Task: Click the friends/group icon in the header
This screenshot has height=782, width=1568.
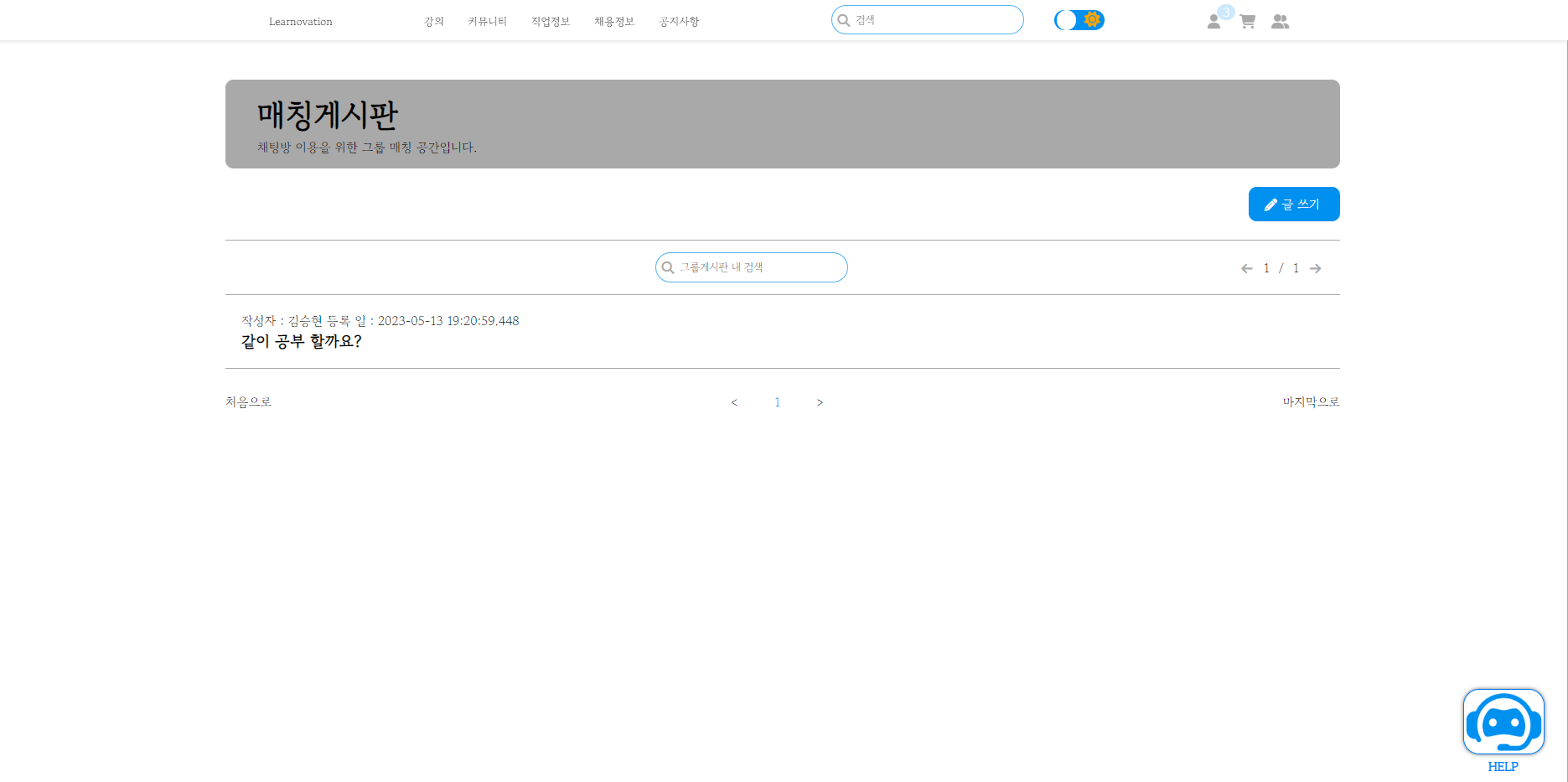Action: [1281, 21]
